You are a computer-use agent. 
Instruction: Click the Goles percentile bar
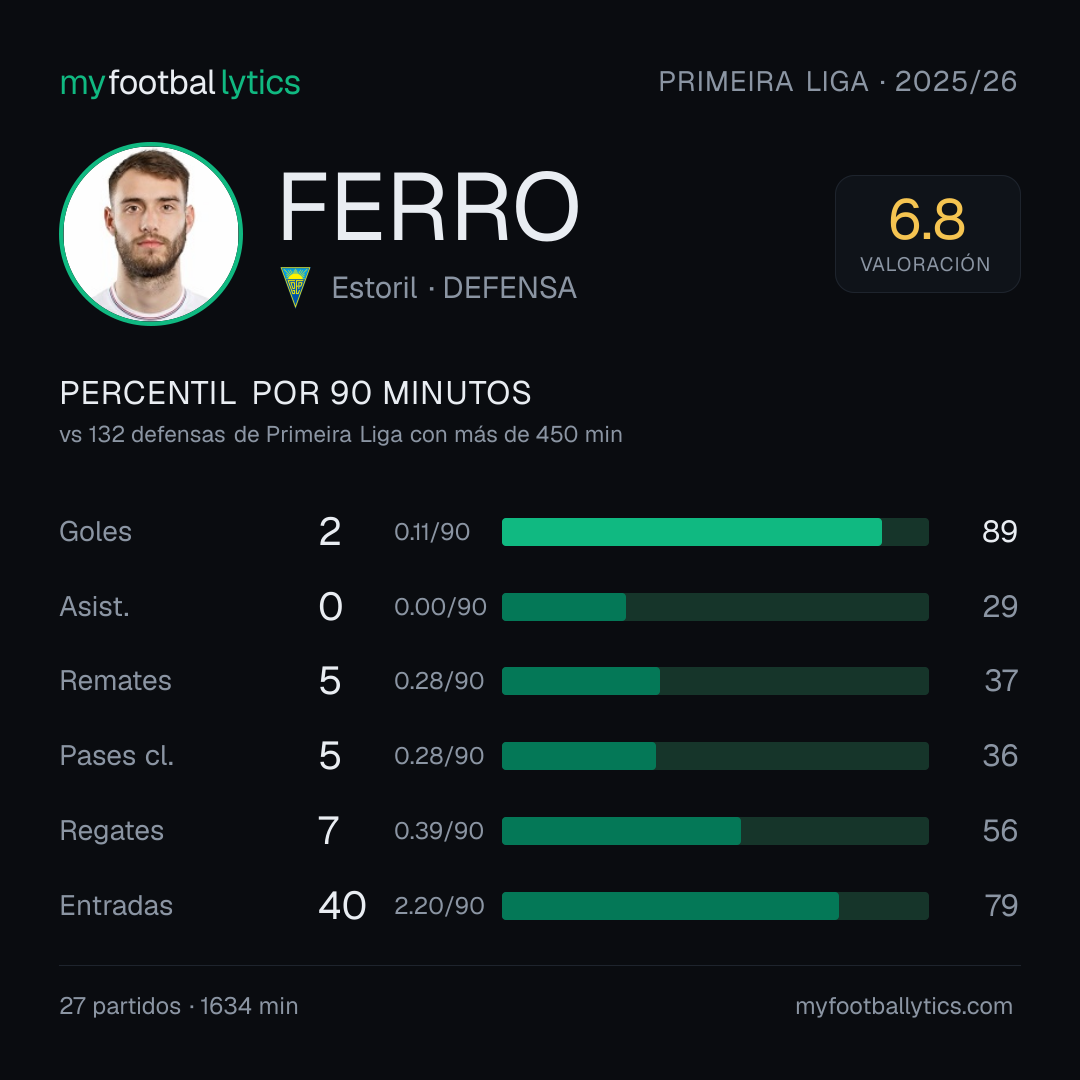pos(715,532)
